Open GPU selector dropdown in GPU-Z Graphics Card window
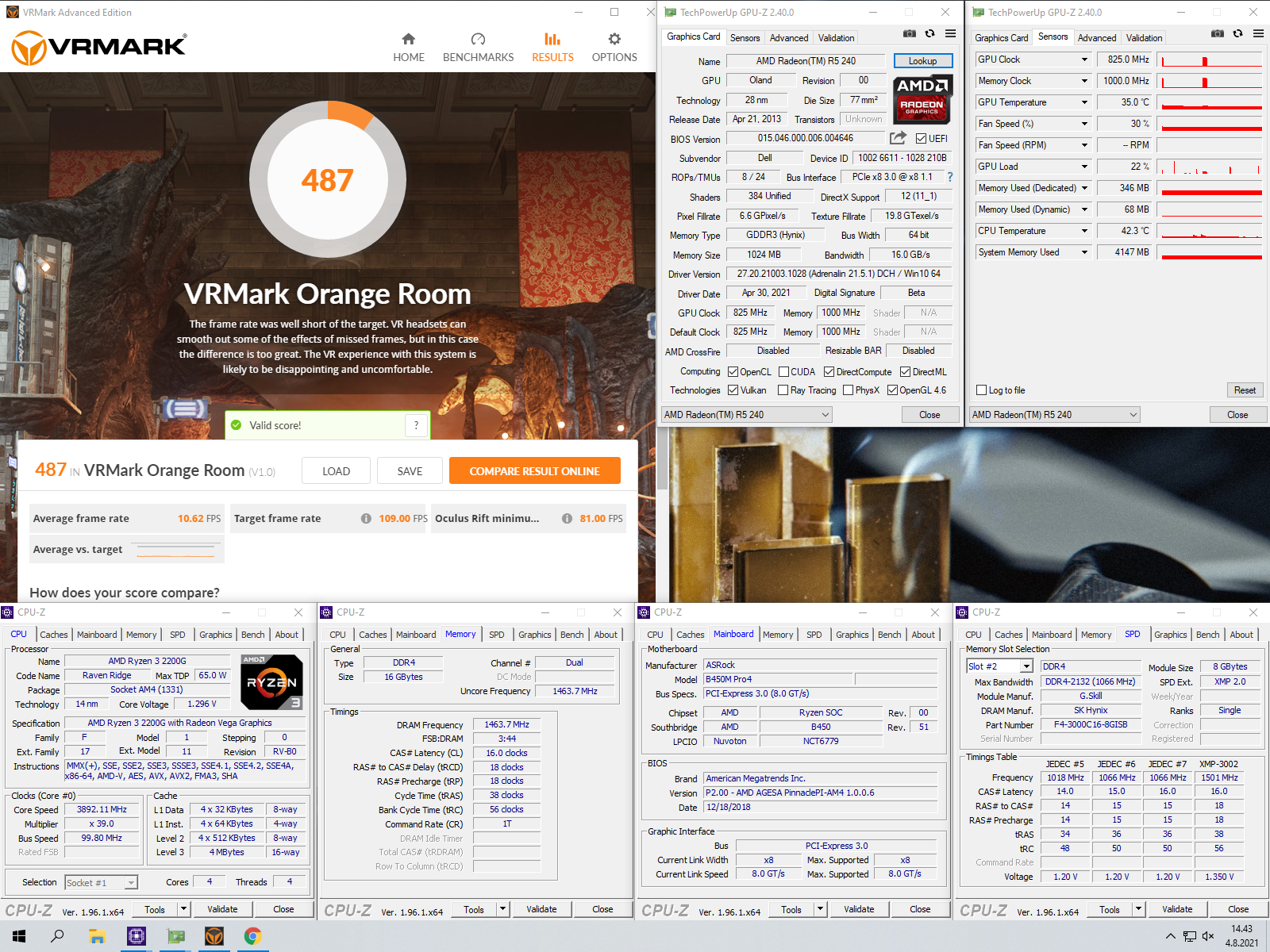The width and height of the screenshot is (1270, 952). [746, 414]
